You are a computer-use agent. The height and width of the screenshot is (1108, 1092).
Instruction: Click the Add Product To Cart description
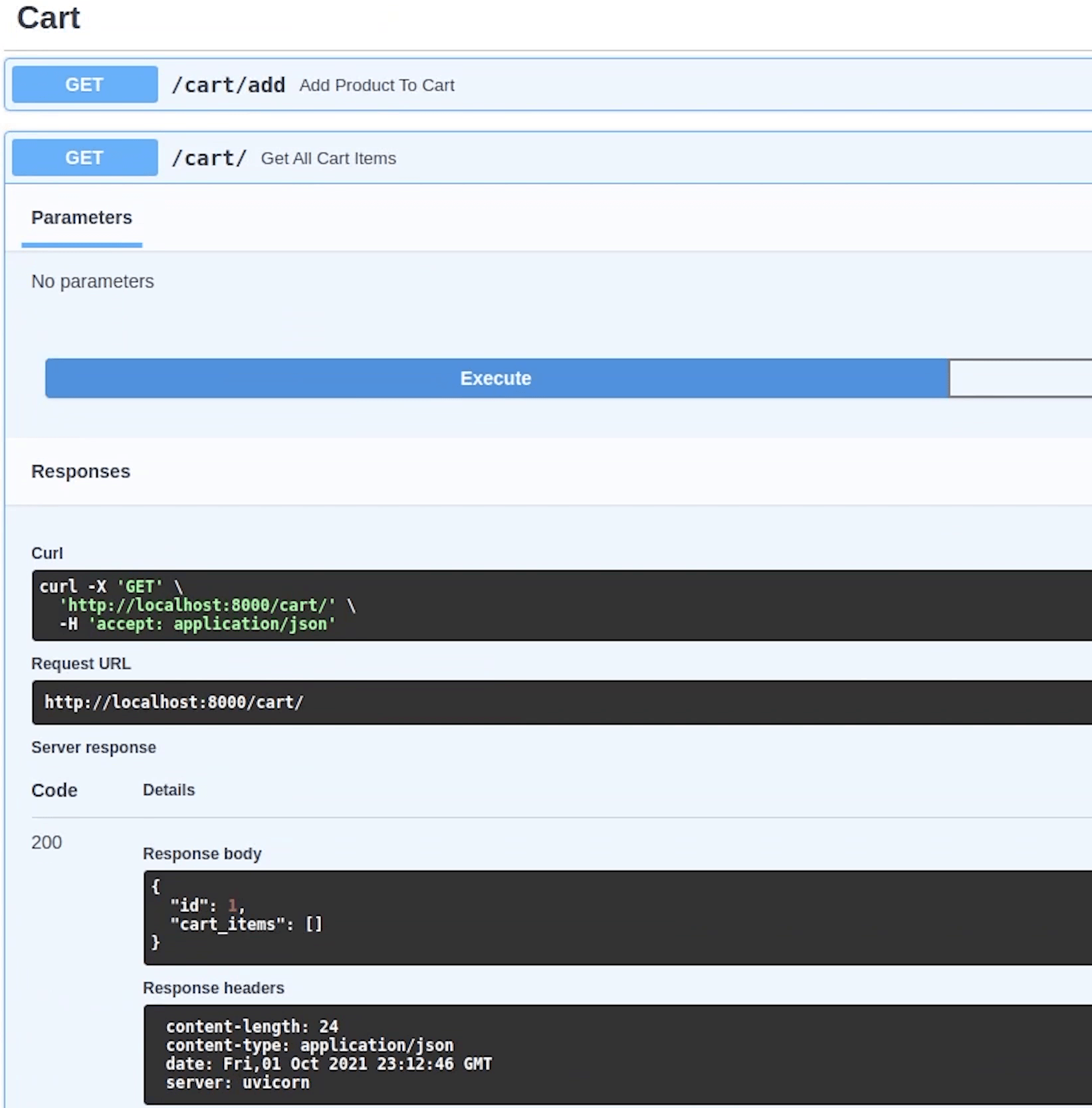[376, 85]
